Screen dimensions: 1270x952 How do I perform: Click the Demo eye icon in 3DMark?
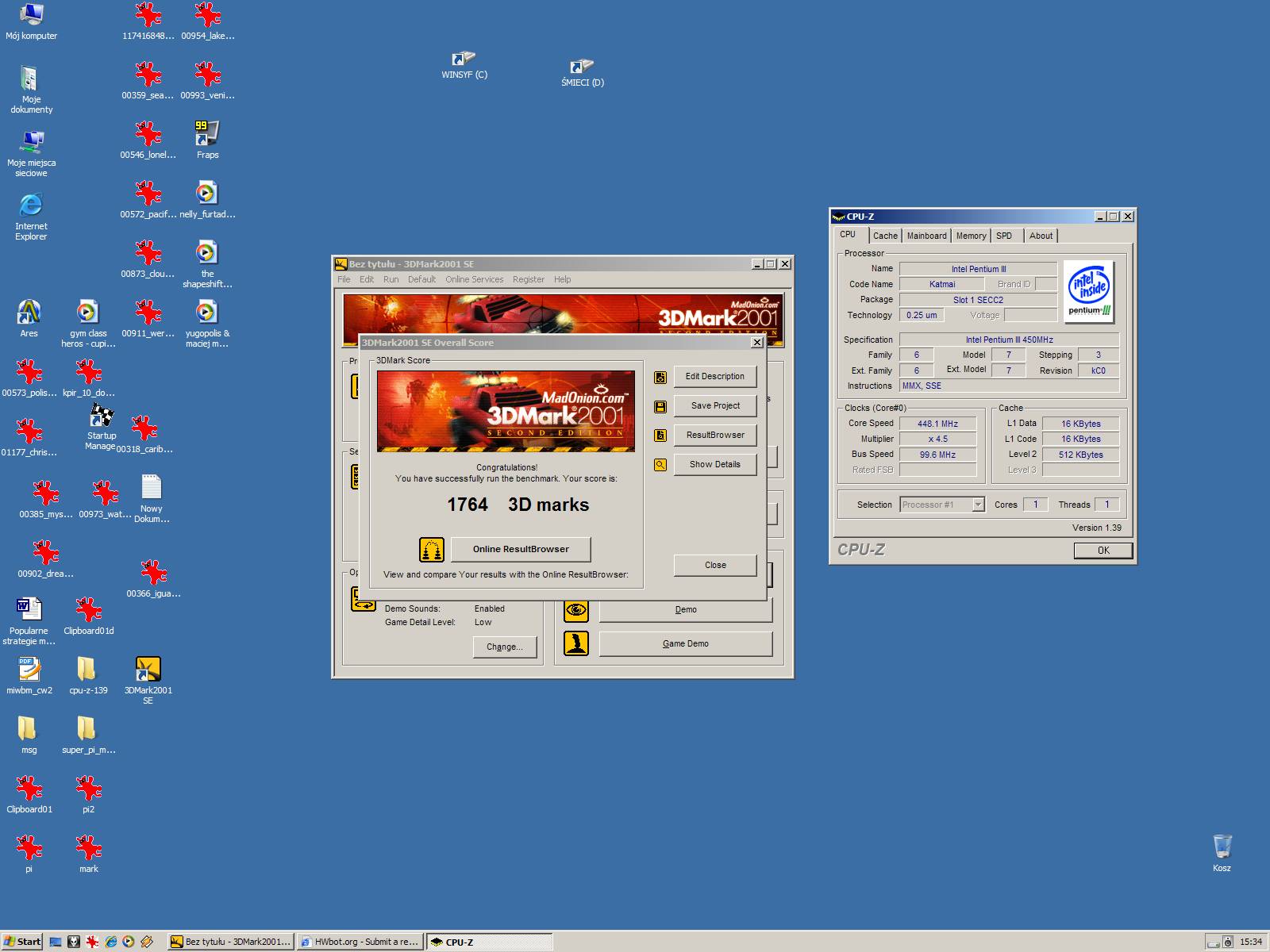[576, 609]
